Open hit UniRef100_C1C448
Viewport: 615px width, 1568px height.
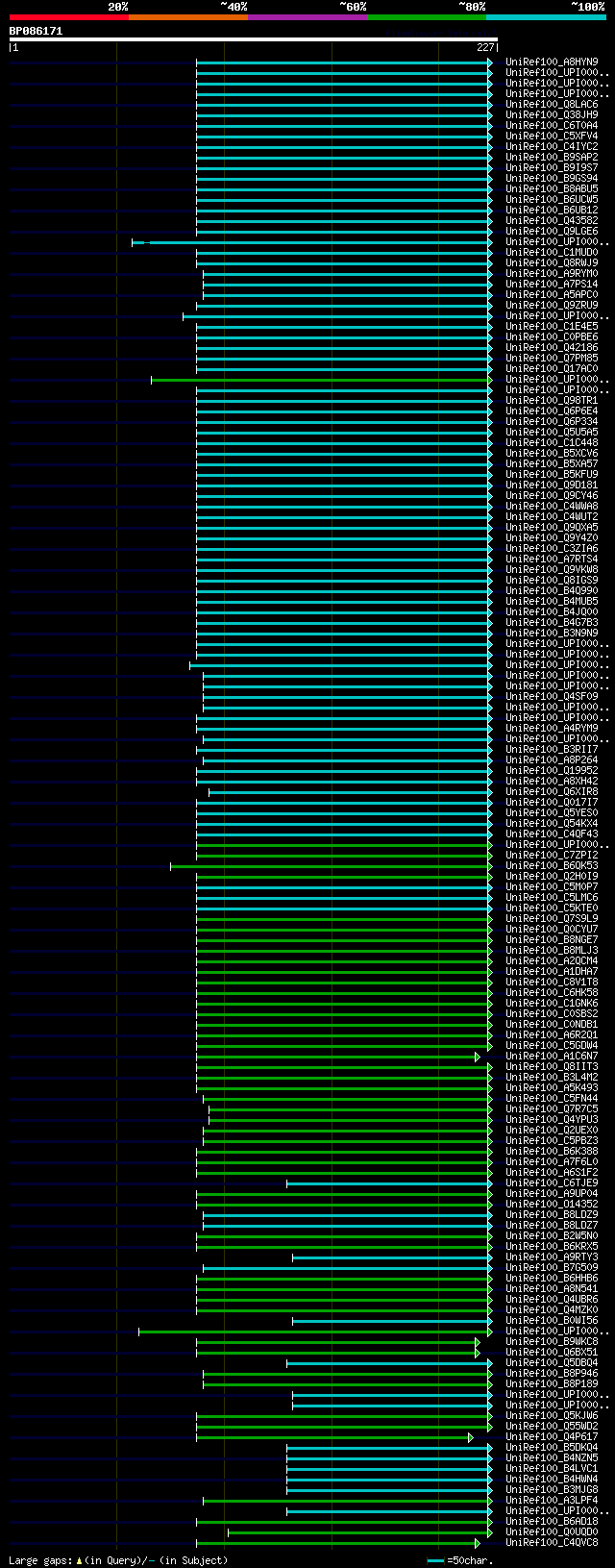pos(552,442)
